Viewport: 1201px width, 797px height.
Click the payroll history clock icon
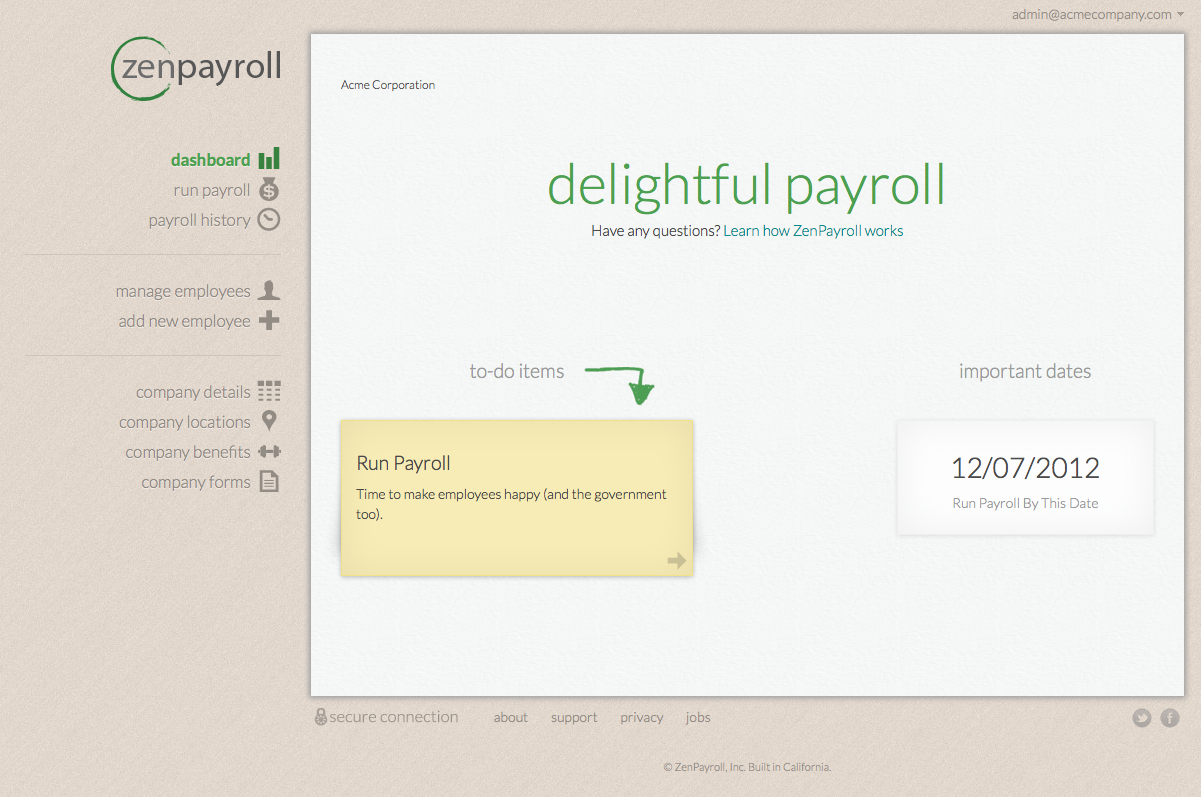[x=269, y=220]
